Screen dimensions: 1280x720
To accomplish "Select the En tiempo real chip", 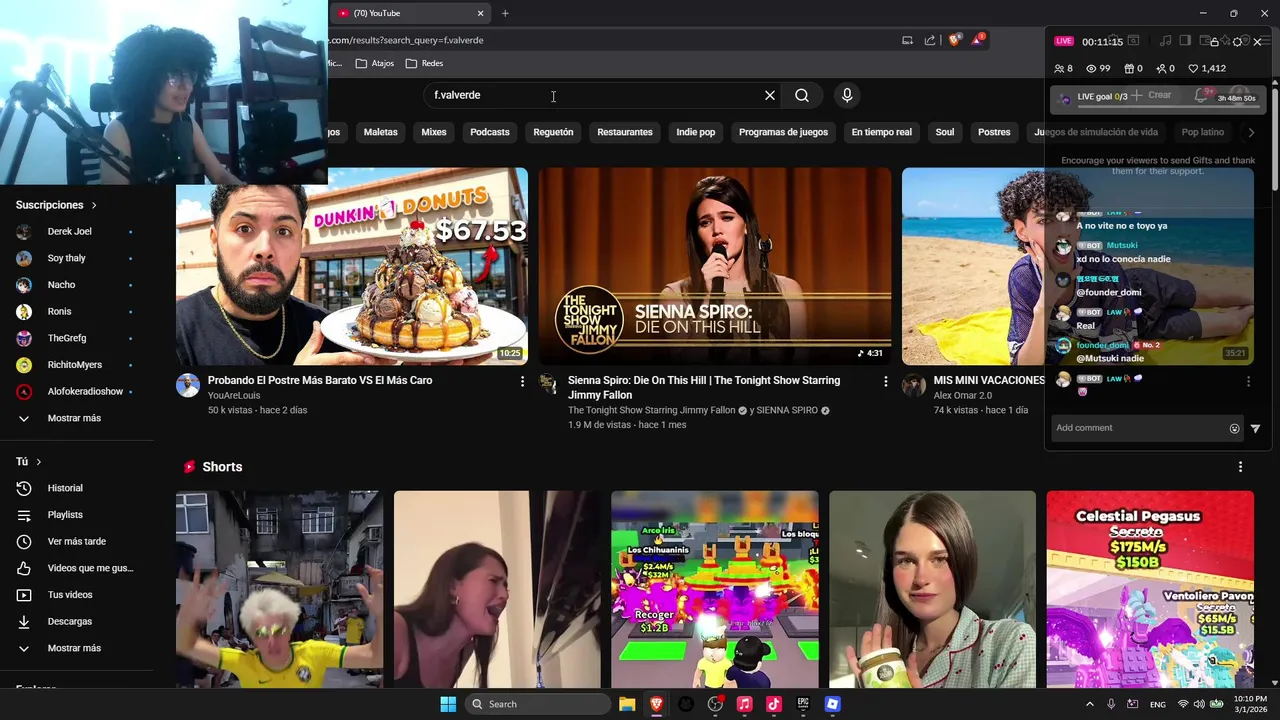I will pyautogui.click(x=882, y=132).
